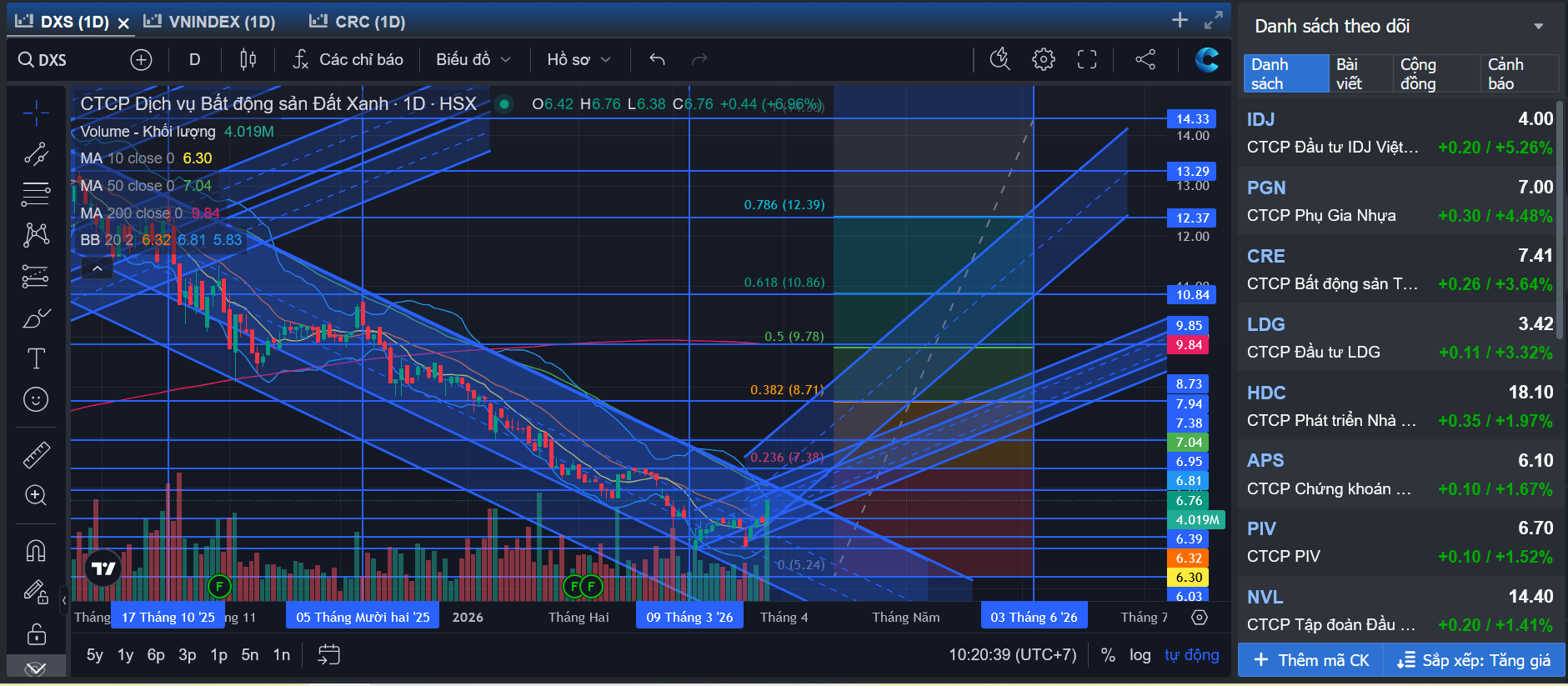Open the D time interval selector

coord(194,59)
